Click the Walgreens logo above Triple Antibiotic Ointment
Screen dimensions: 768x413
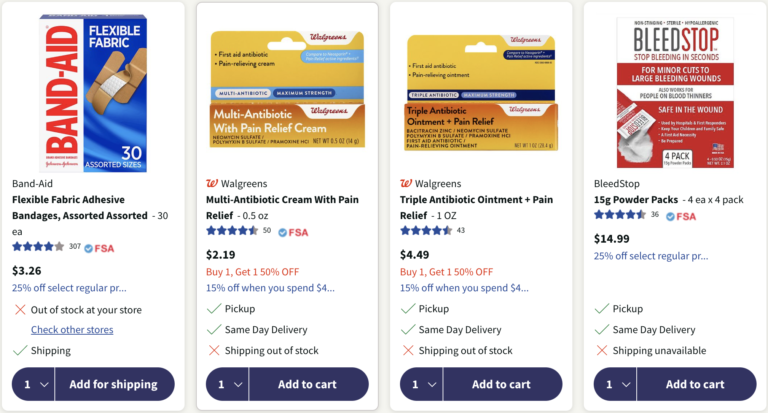406,183
